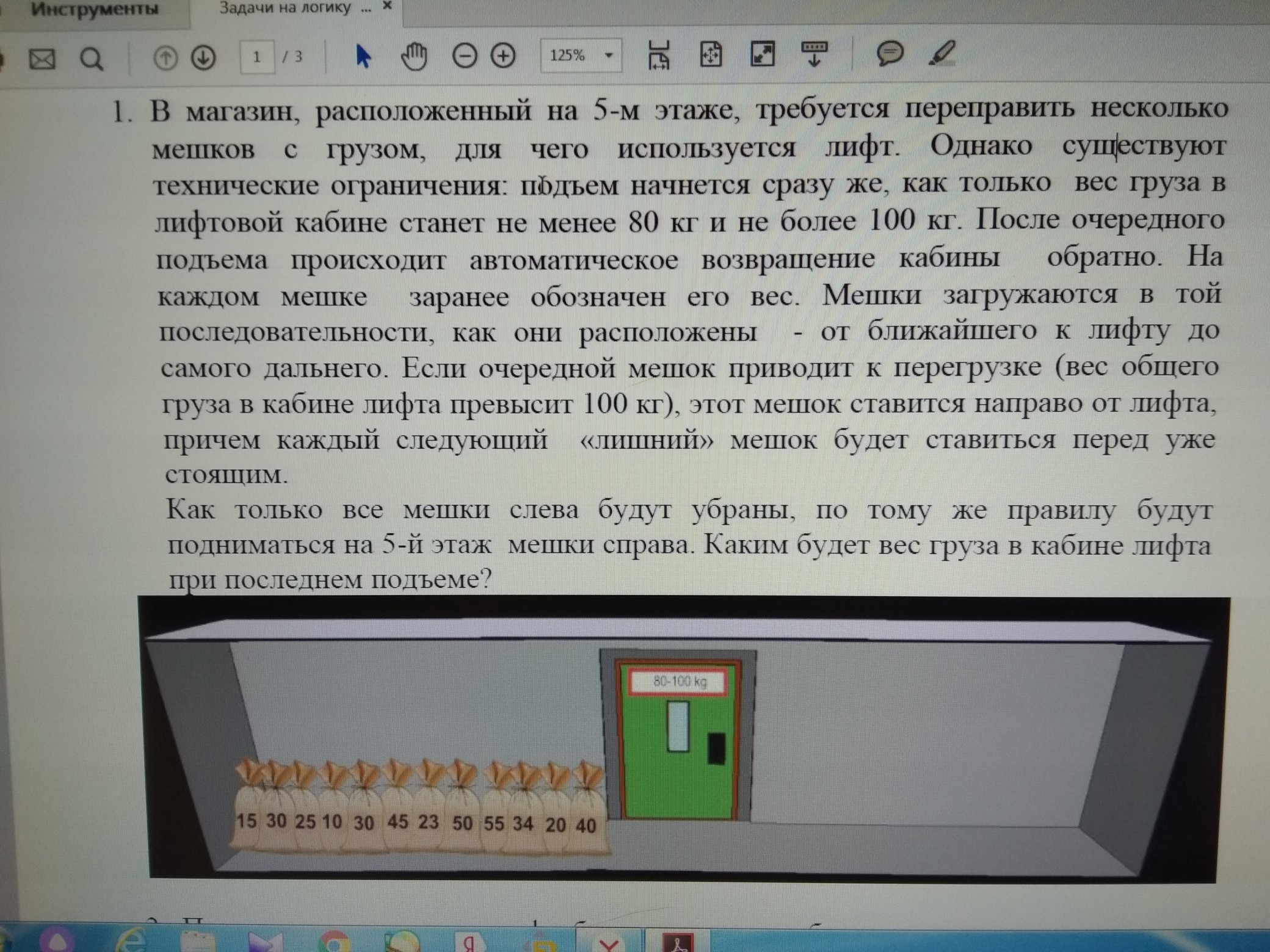Click the fit-width scrolling icon
The width and height of the screenshot is (1270, 952).
click(659, 55)
